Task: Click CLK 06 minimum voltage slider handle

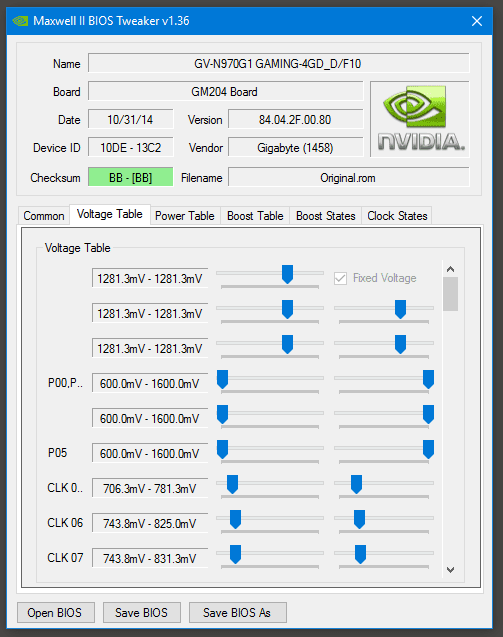Action: click(235, 519)
